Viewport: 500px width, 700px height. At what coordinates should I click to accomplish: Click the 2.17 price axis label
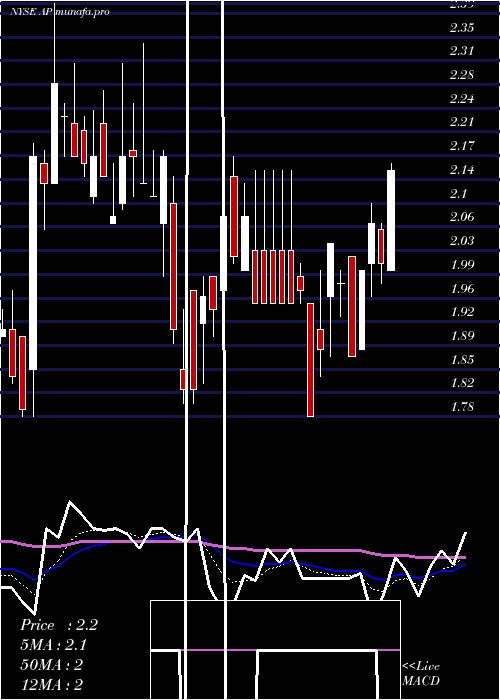(462, 146)
